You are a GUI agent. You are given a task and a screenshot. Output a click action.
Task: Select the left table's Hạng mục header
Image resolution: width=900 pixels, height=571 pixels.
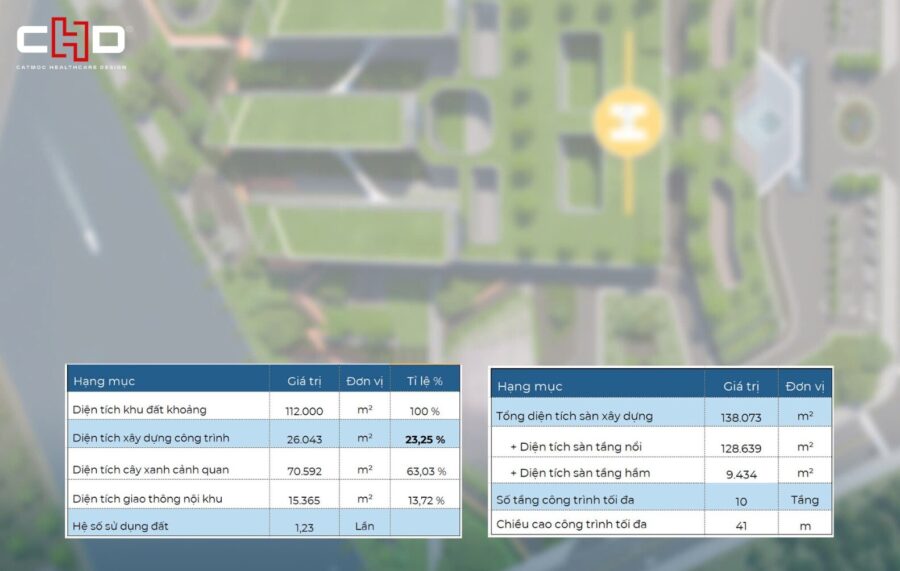104,381
